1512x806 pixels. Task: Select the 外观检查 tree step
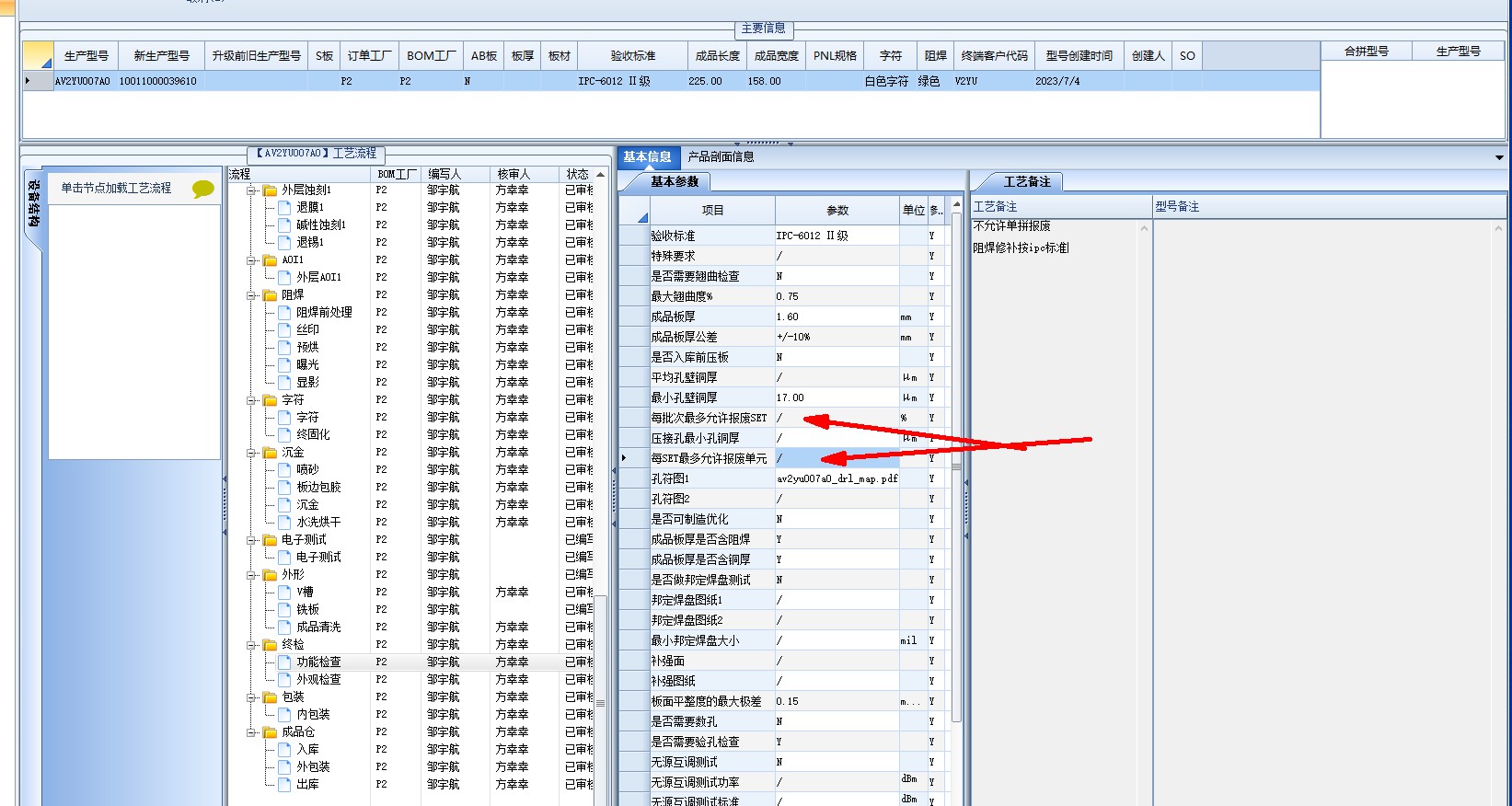(318, 680)
